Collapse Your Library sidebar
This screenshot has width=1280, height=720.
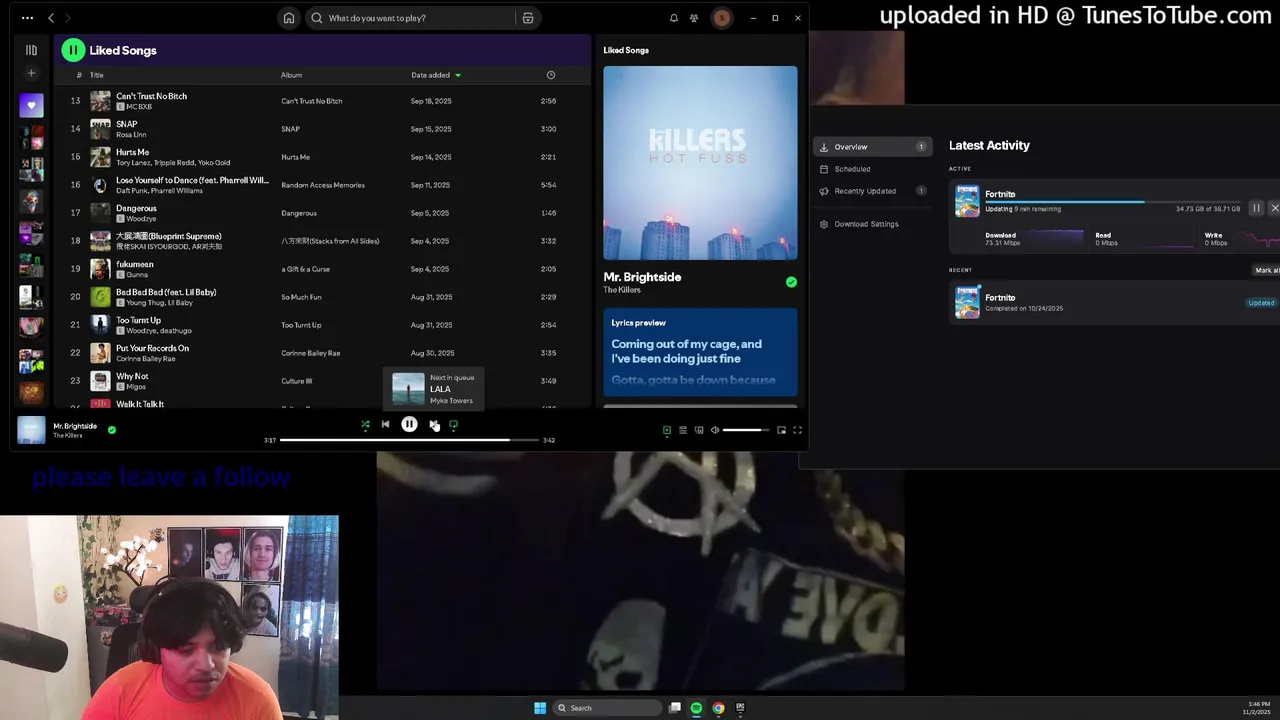31,50
